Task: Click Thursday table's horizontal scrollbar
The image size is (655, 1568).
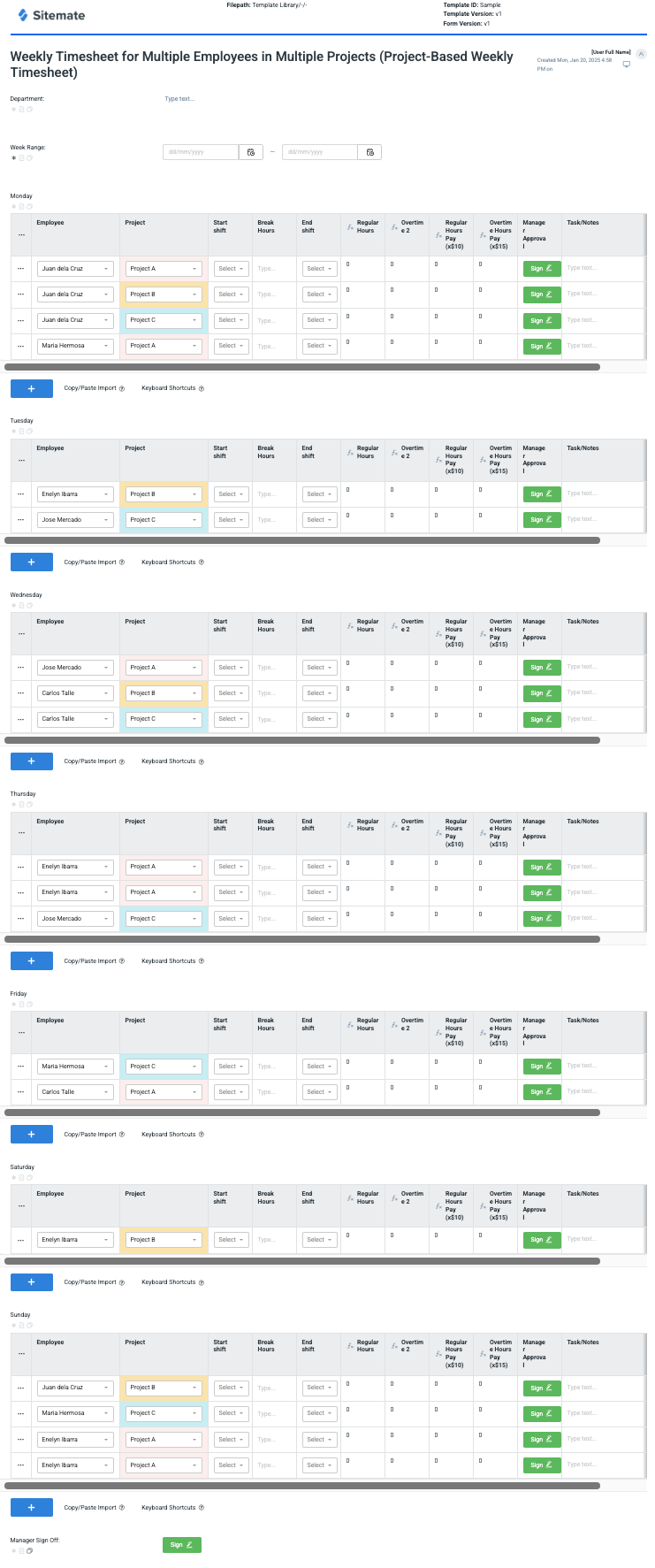Action: pos(302,939)
